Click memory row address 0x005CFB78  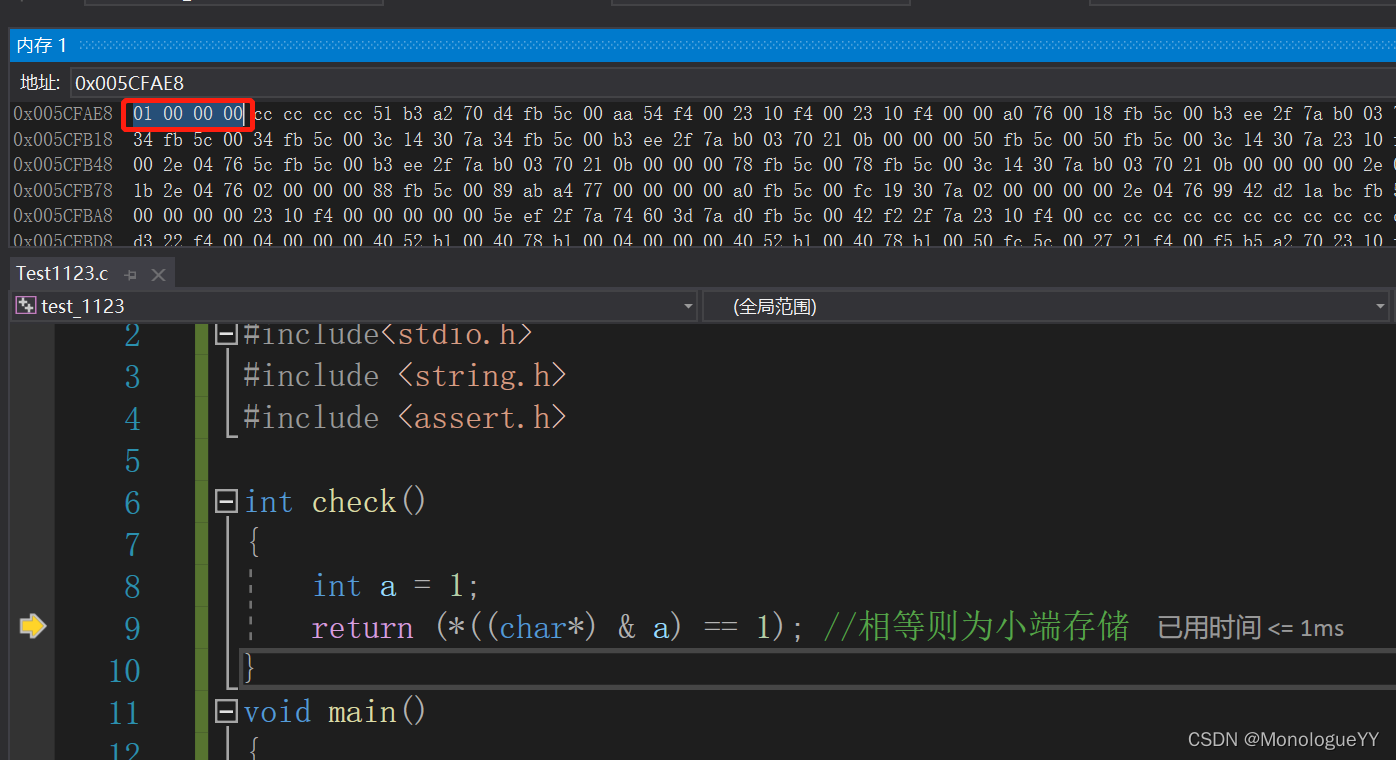point(63,189)
